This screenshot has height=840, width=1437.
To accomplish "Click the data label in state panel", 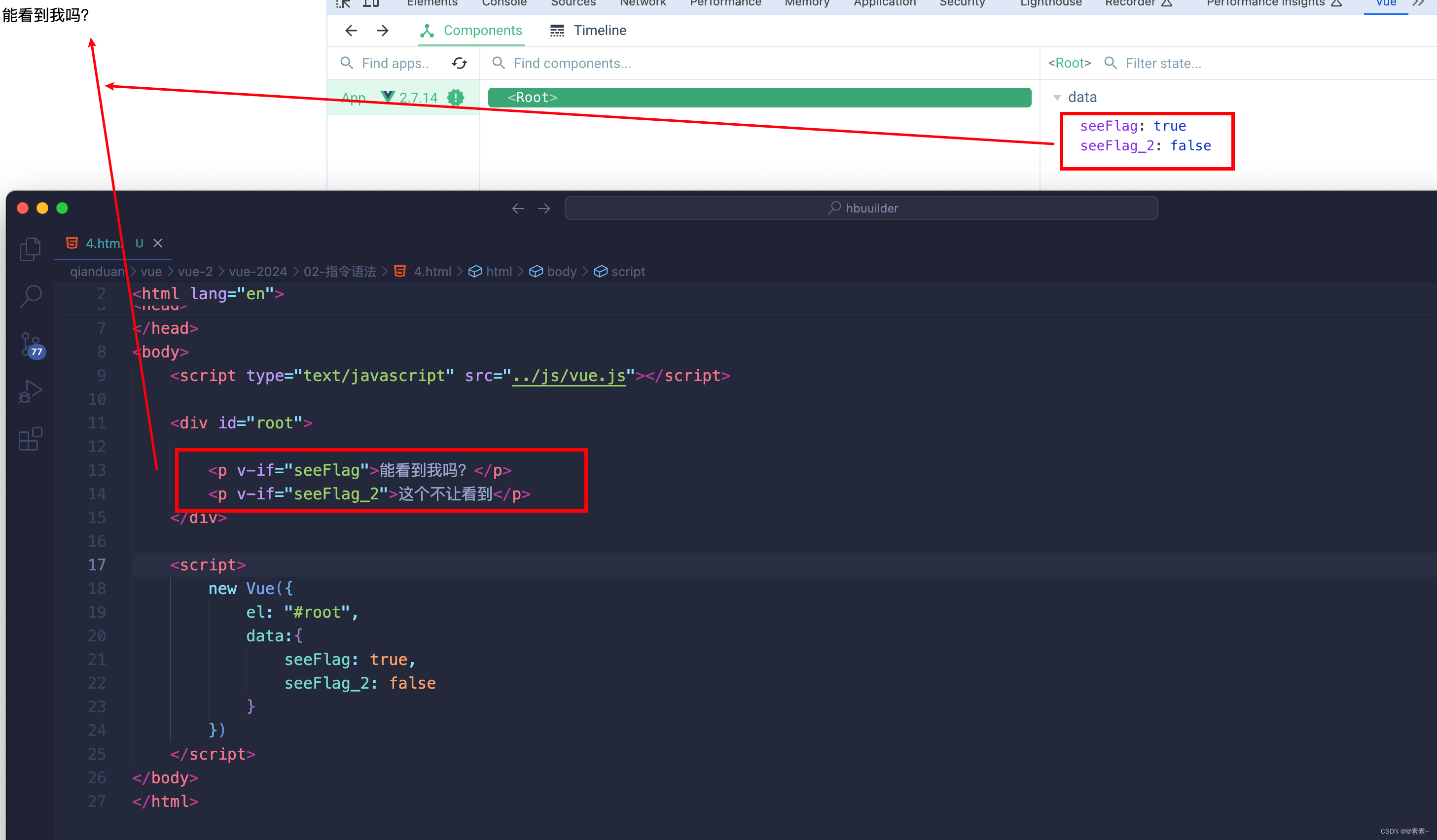I will pos(1082,98).
